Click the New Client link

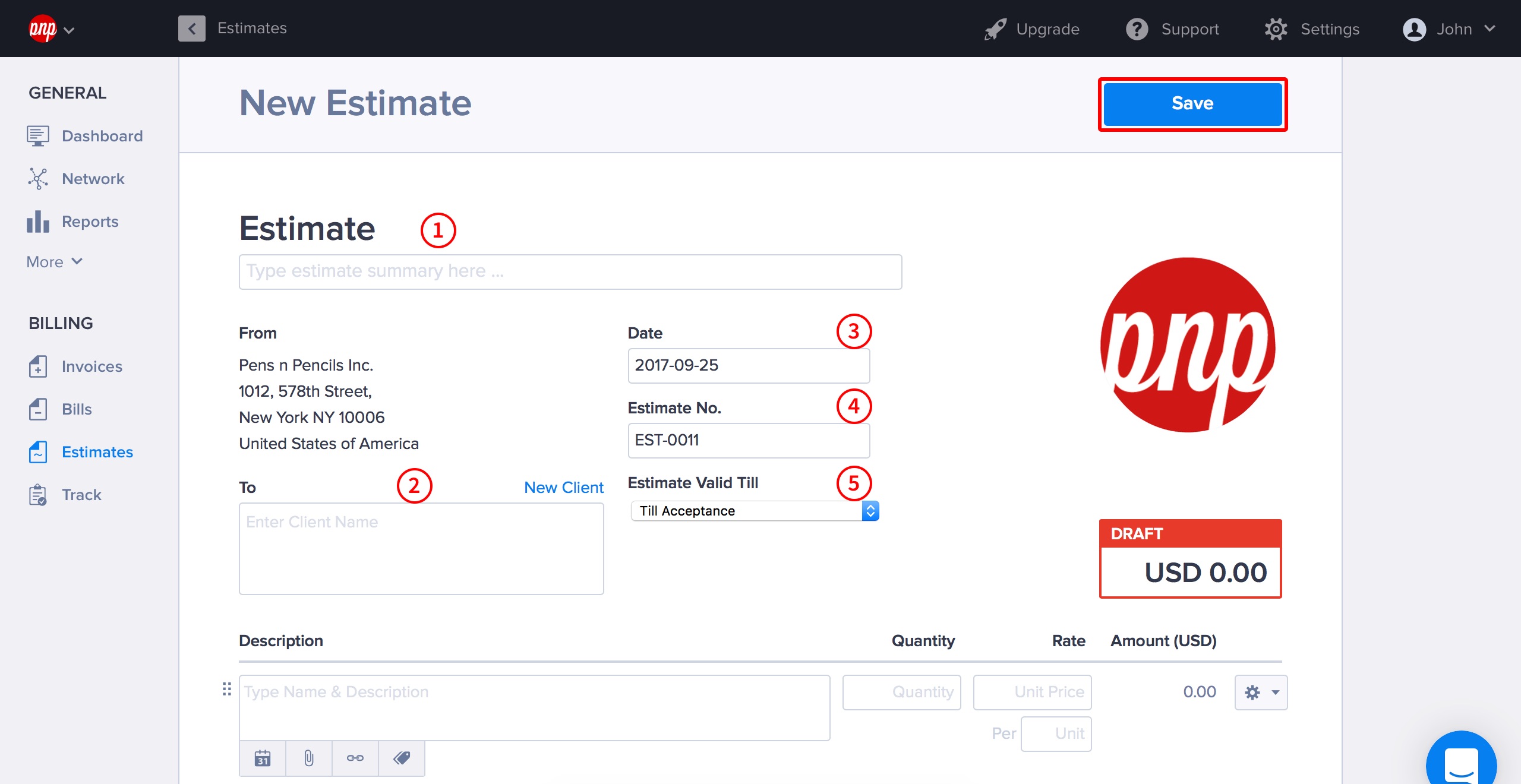click(563, 488)
